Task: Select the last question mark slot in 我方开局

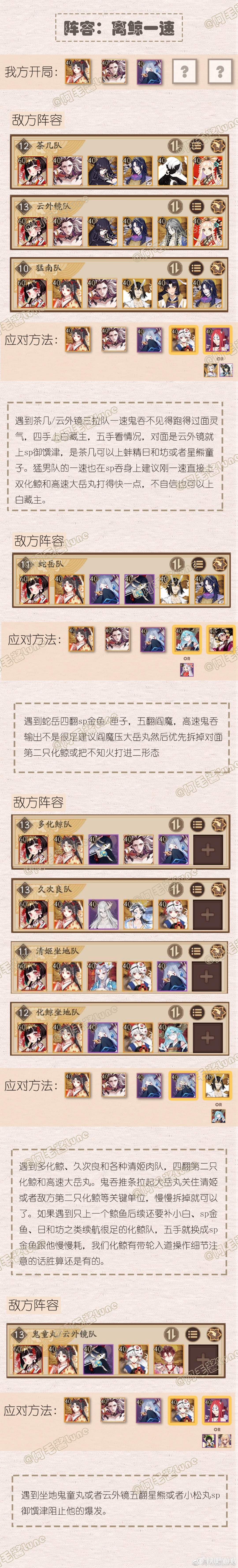Action: tap(220, 71)
